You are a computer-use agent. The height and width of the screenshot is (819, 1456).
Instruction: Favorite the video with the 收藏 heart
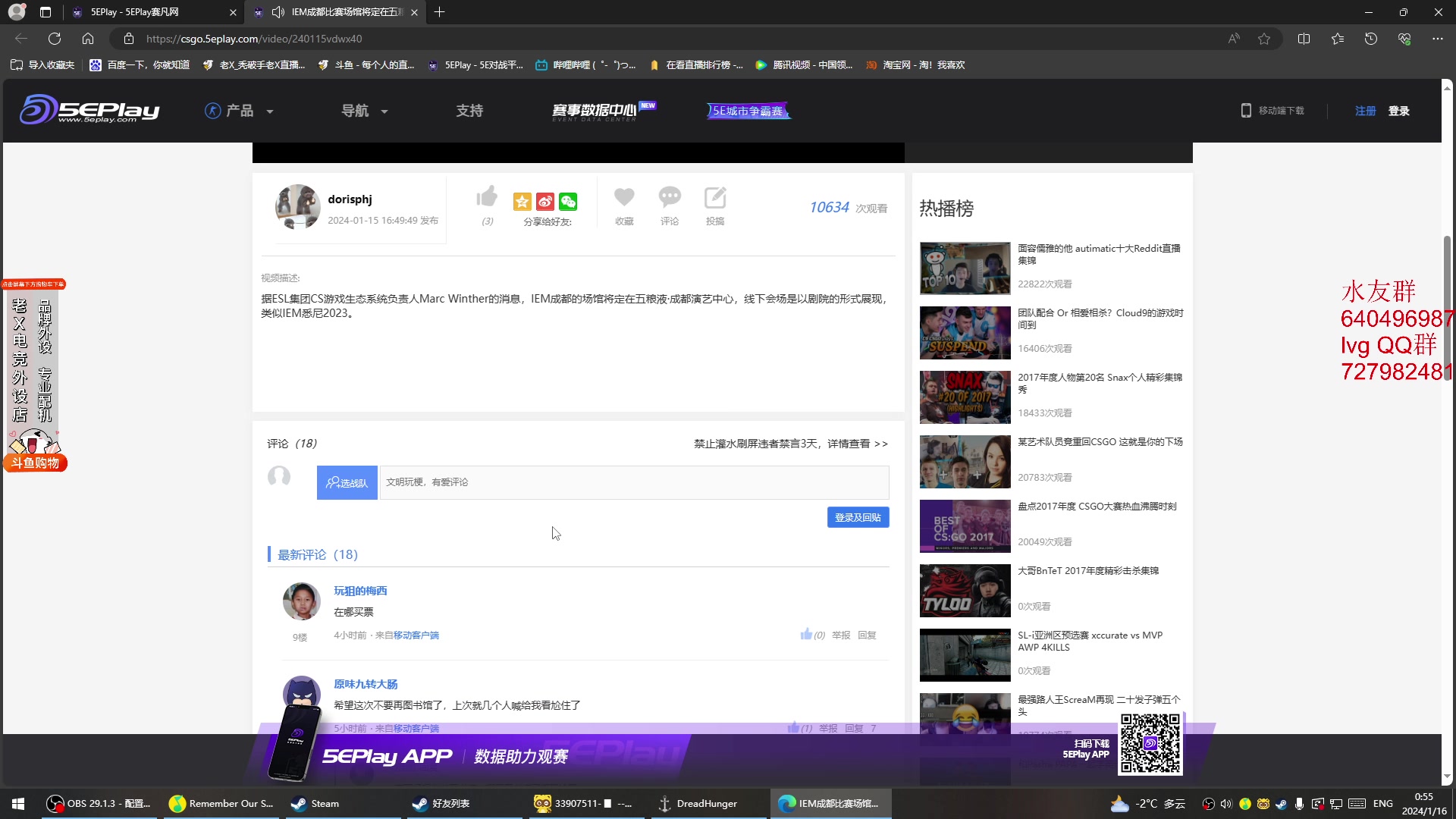(623, 196)
